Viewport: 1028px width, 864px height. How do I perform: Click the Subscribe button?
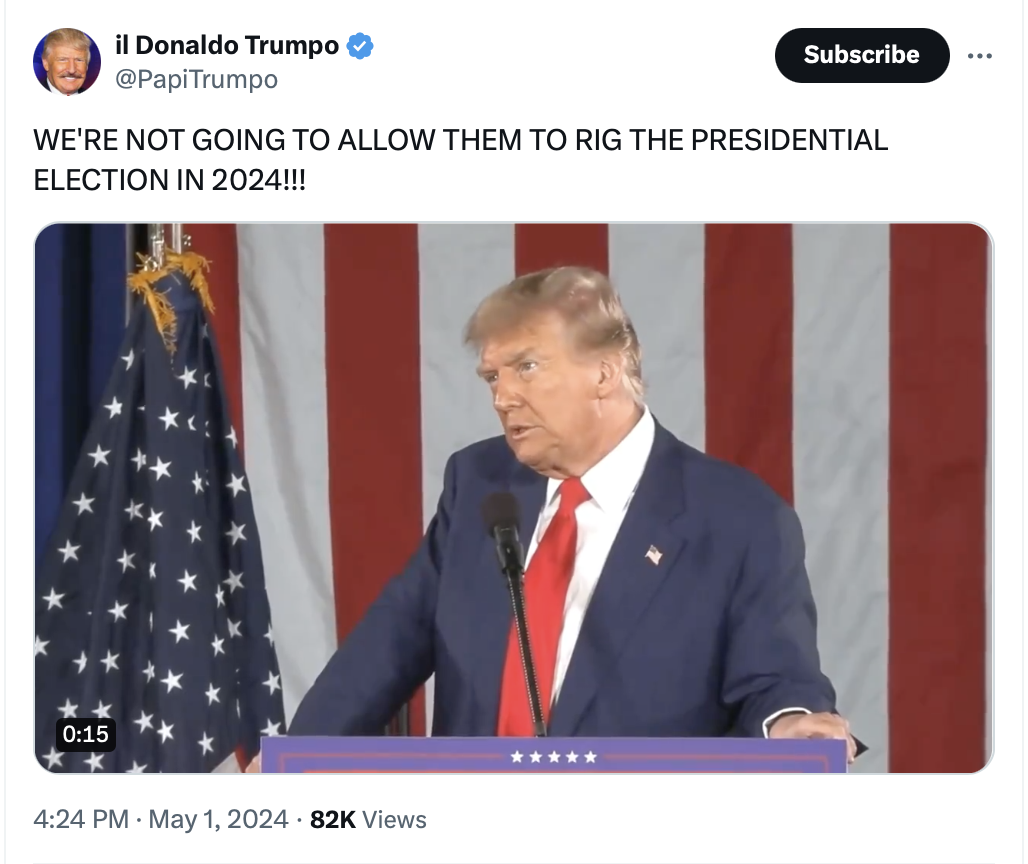[861, 55]
